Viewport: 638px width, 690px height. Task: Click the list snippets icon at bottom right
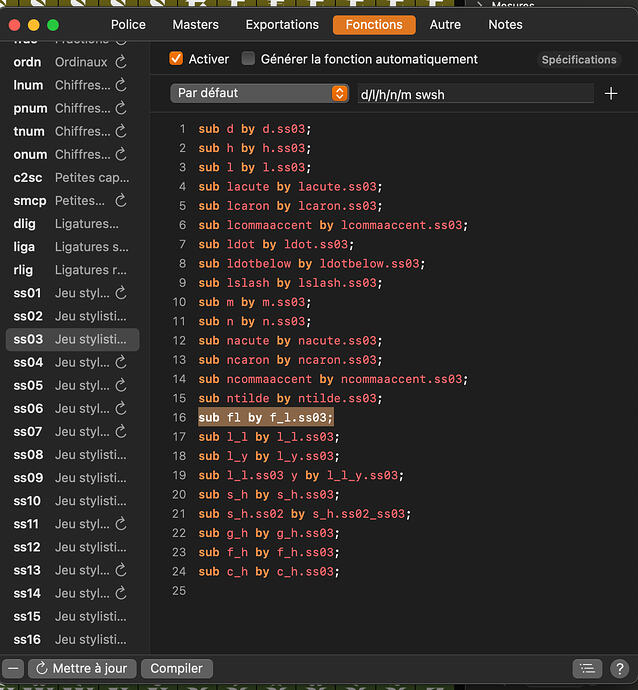587,668
